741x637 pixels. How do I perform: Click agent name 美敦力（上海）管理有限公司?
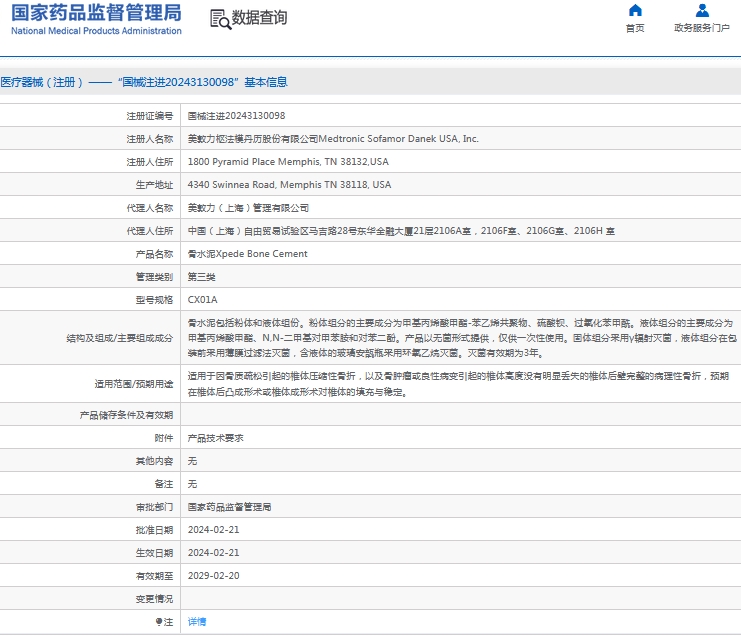[x=248, y=208]
